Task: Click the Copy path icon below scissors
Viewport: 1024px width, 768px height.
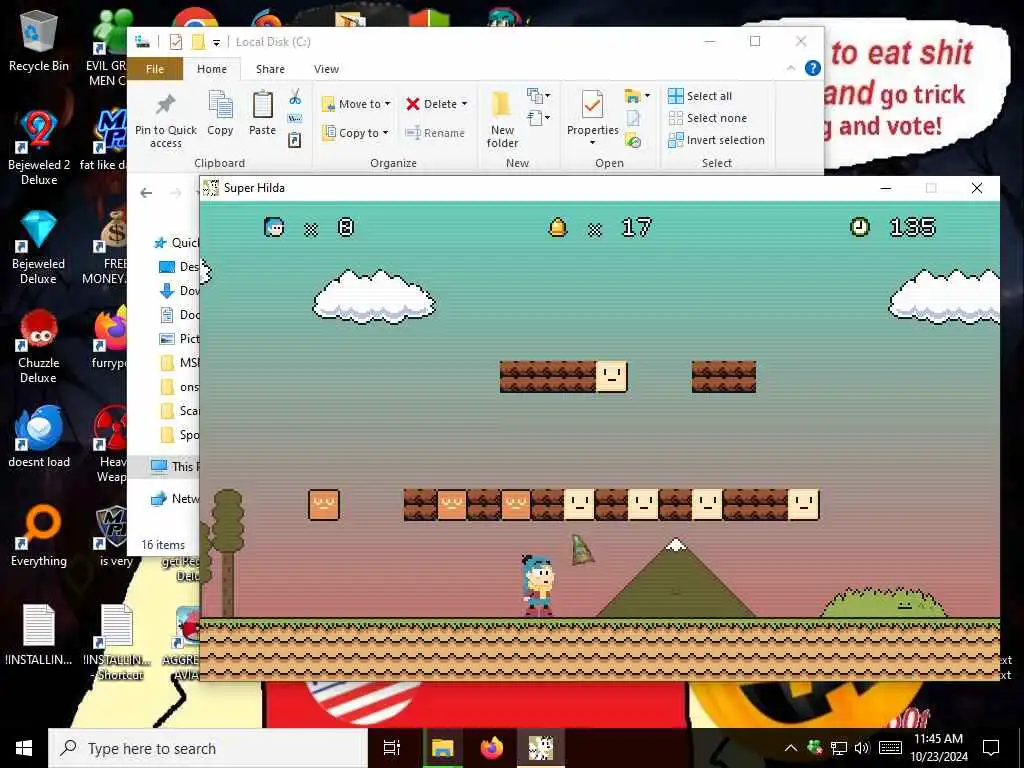Action: 295,118
